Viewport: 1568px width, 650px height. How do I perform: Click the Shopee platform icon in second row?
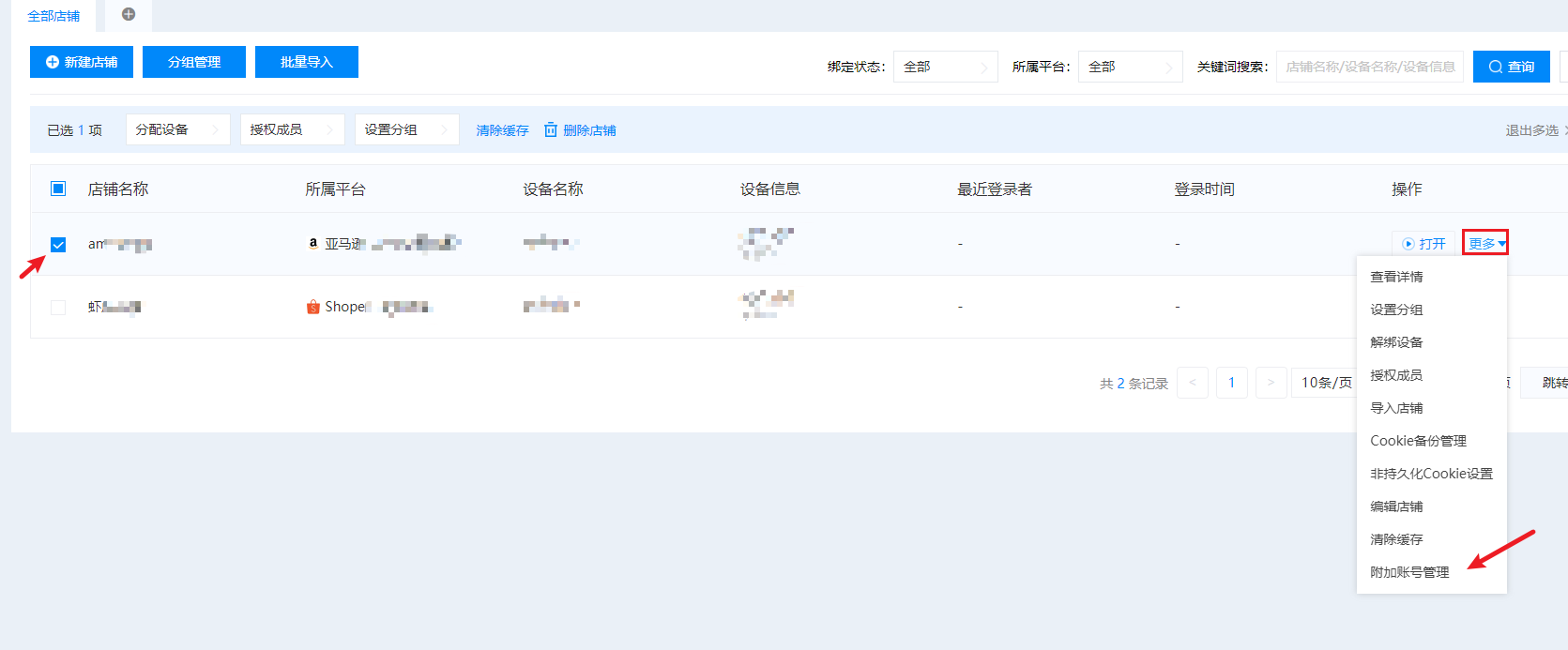pyautogui.click(x=313, y=307)
